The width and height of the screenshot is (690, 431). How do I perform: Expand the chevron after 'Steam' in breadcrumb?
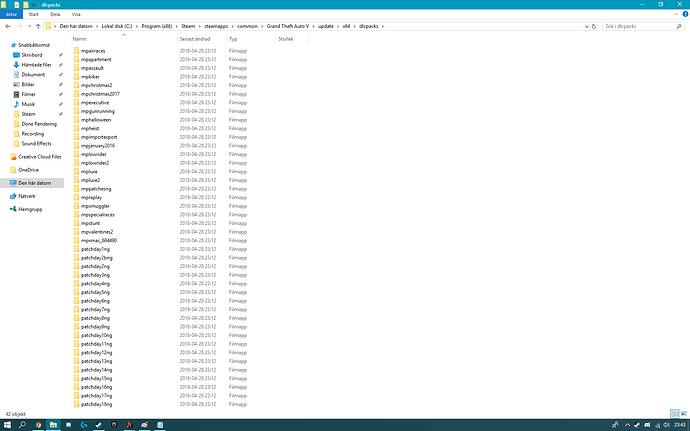tap(199, 26)
